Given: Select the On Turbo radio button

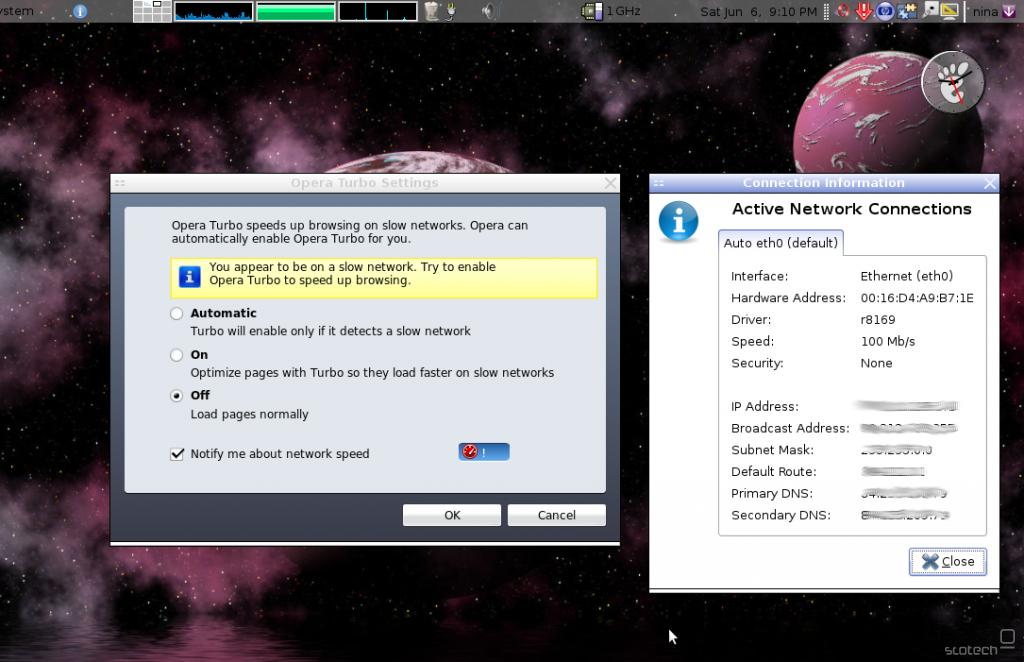Looking at the screenshot, I should (176, 355).
